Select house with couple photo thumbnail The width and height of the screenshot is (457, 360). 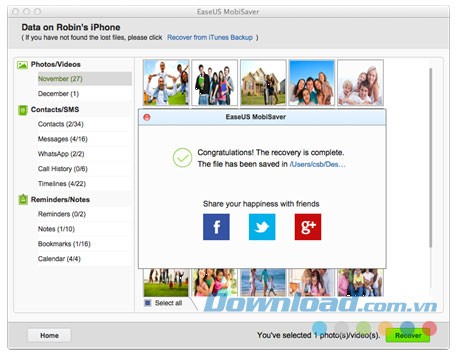pyautogui.click(x=263, y=83)
